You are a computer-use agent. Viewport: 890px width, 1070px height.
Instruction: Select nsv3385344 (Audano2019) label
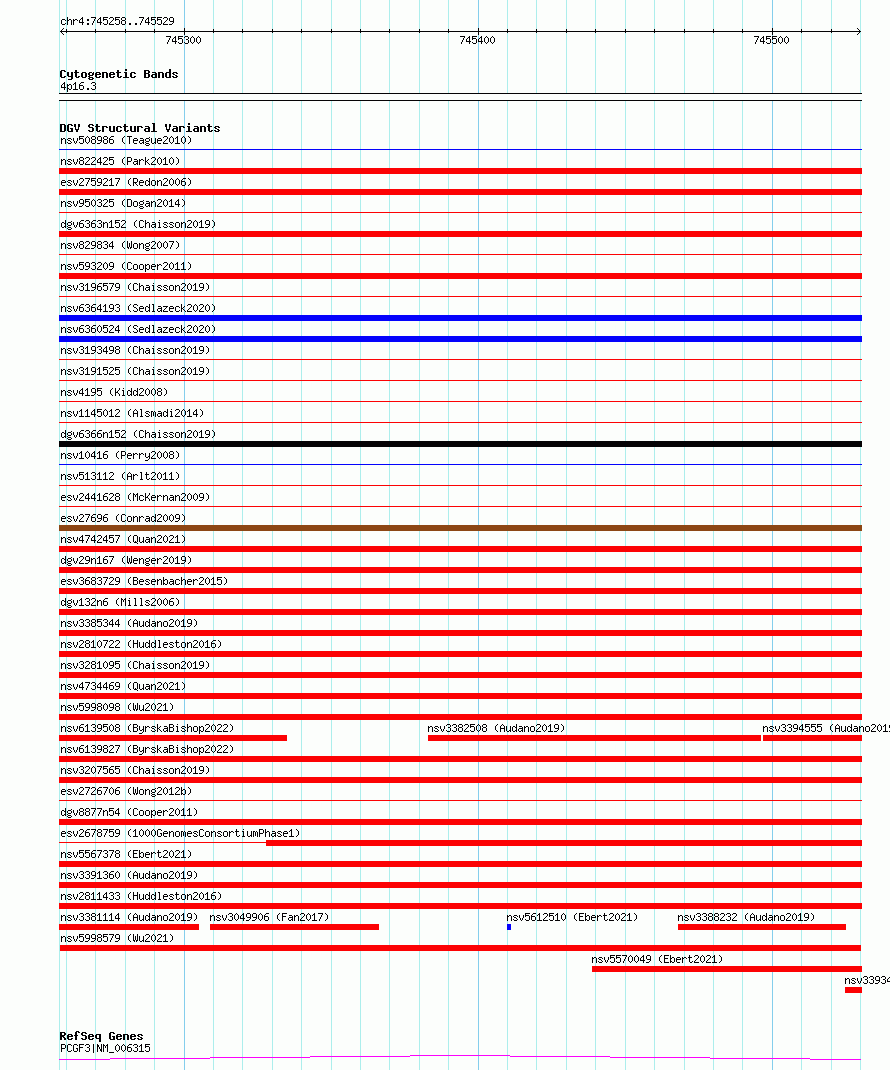129,624
